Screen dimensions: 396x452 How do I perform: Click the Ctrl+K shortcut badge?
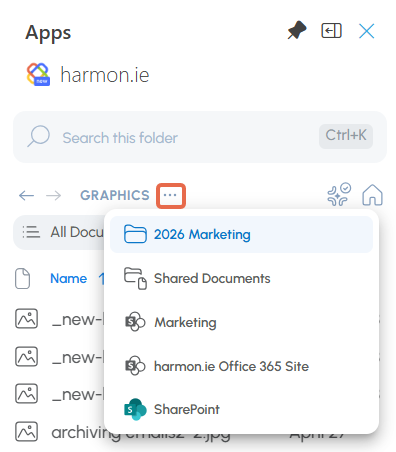(x=346, y=136)
